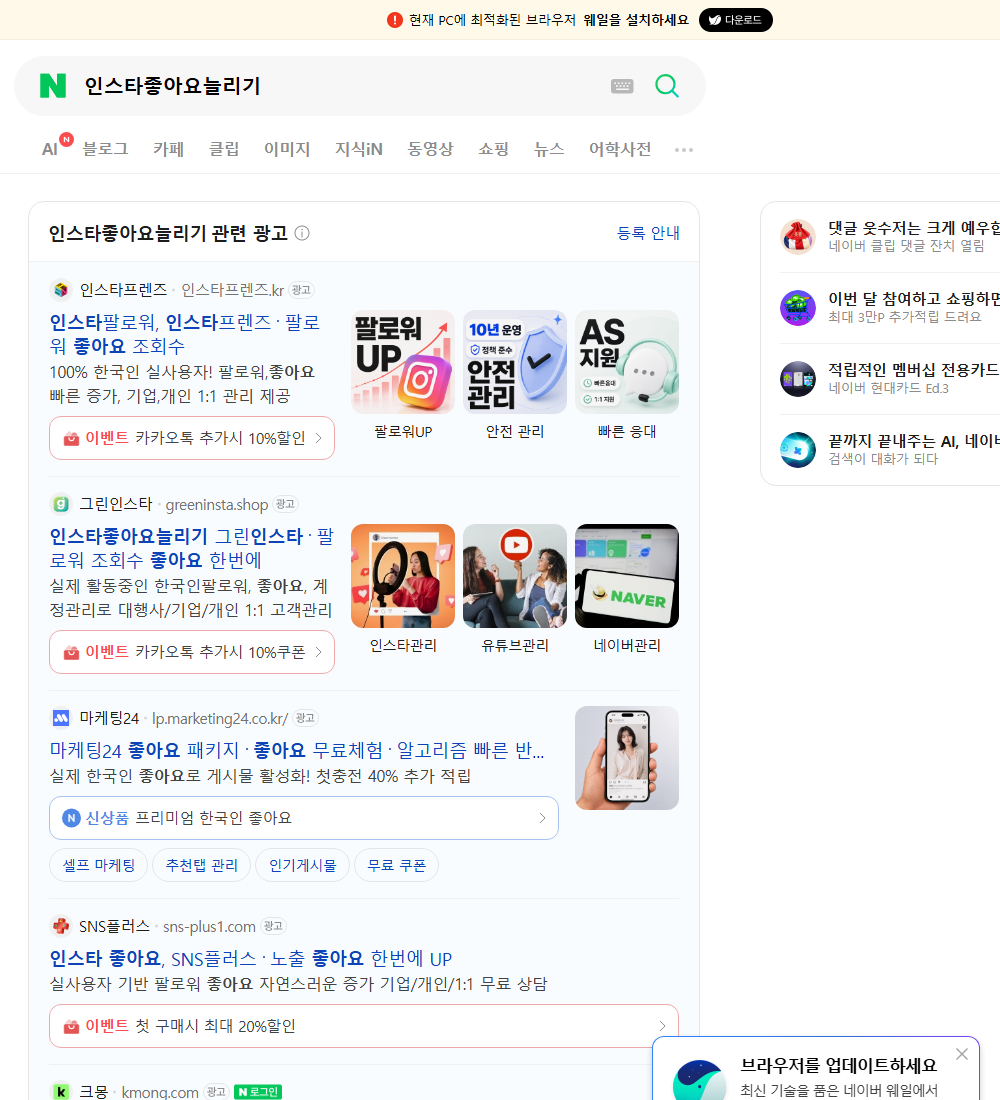Open the 카카오톡 추가시 10%쿠폰 event banner
The image size is (1000, 1100).
192,652
